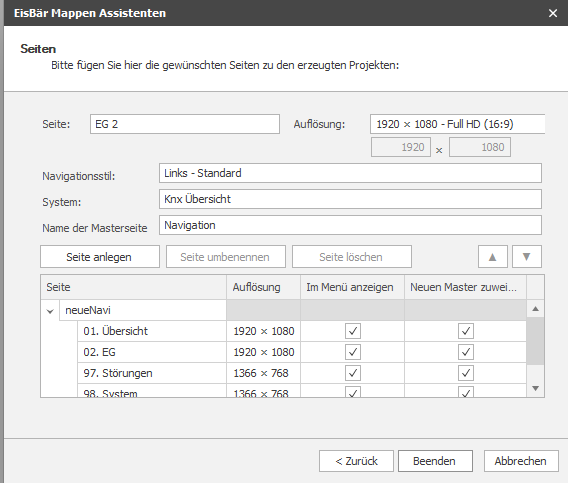Go back with the < Zurück button

click(356, 461)
